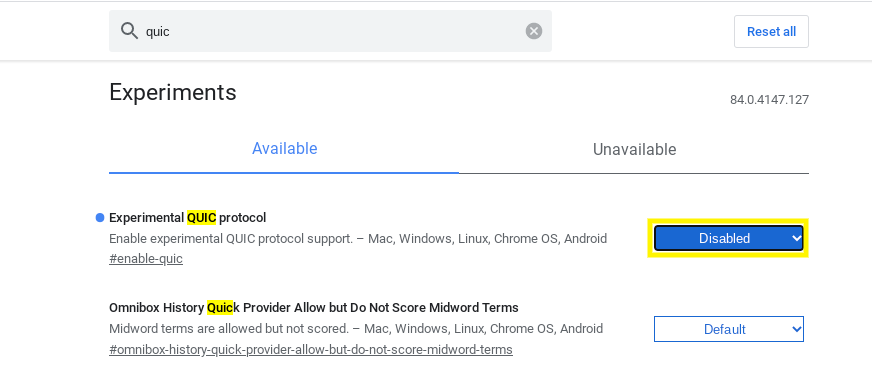Click the blue modified-flag dot indicator
The image size is (872, 373).
pos(100,218)
